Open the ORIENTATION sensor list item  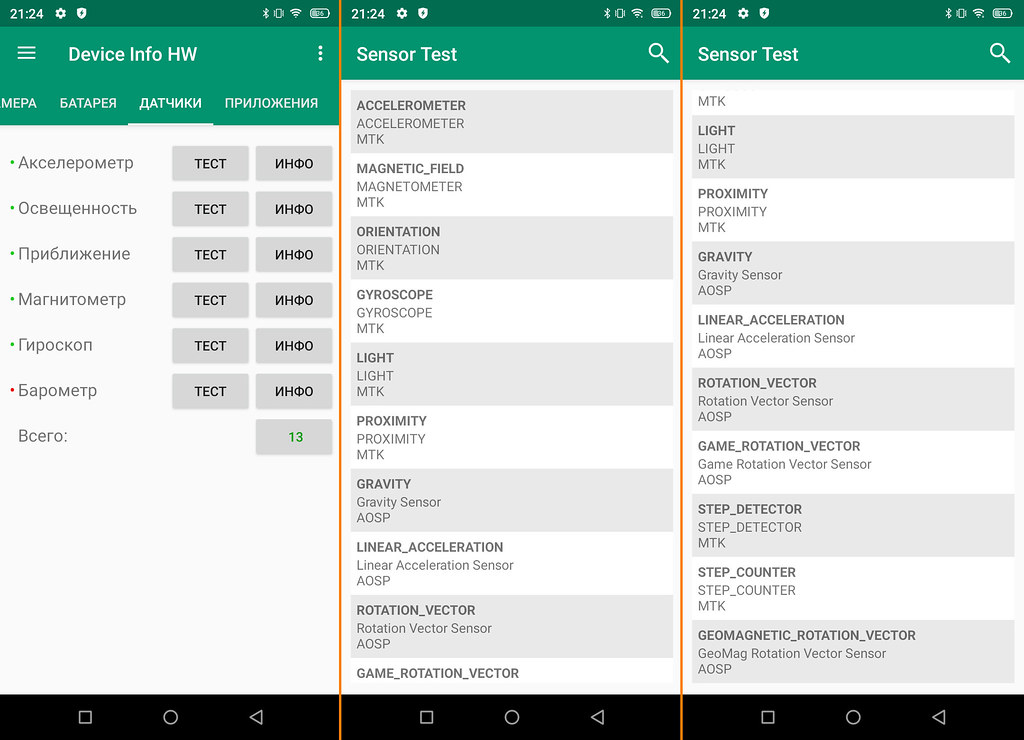(x=511, y=248)
